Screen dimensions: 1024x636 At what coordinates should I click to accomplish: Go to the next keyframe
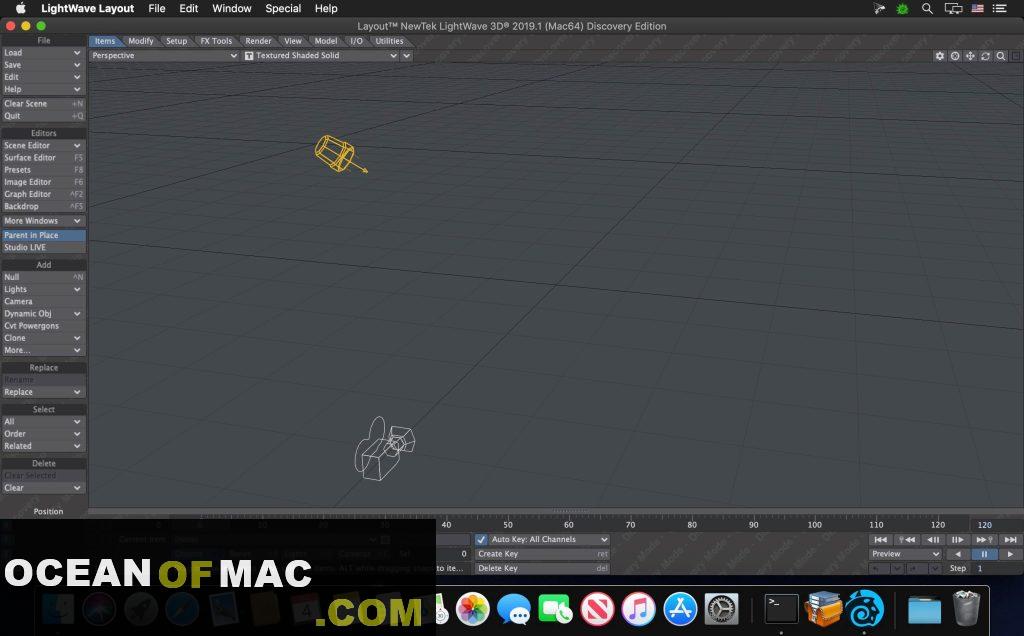(984, 539)
